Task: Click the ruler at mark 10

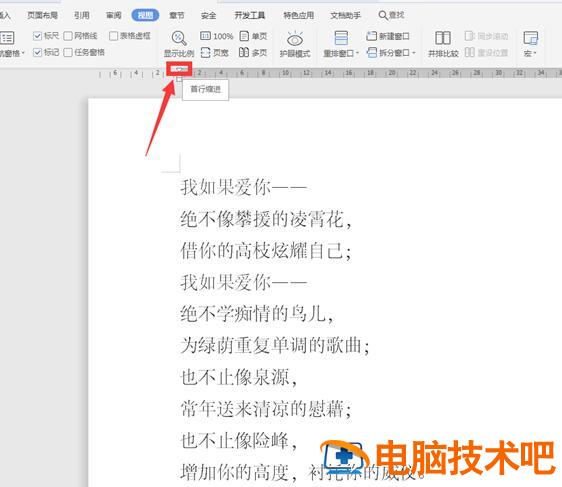Action: pos(286,73)
